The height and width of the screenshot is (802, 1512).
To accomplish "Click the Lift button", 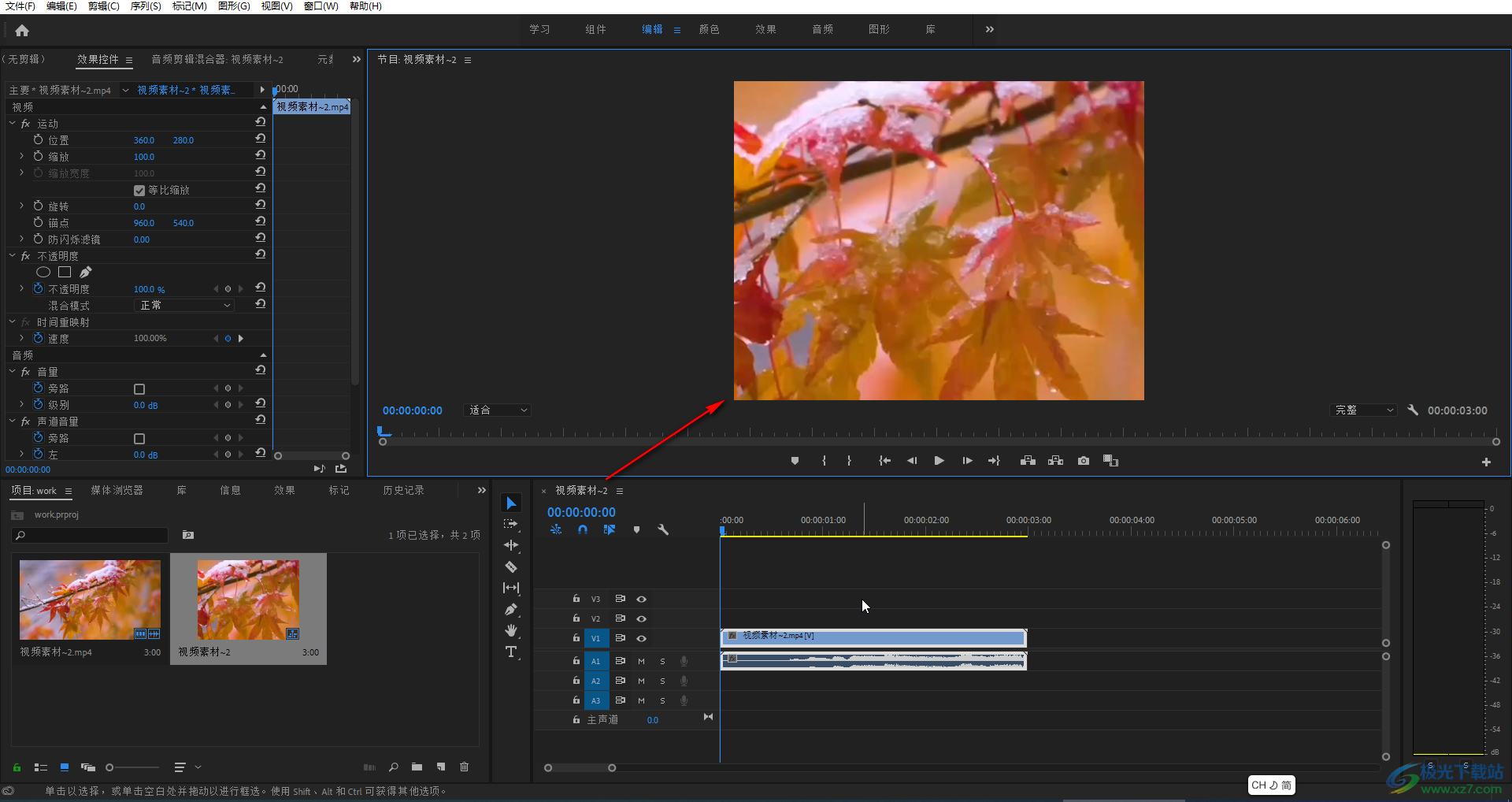I will (1028, 461).
